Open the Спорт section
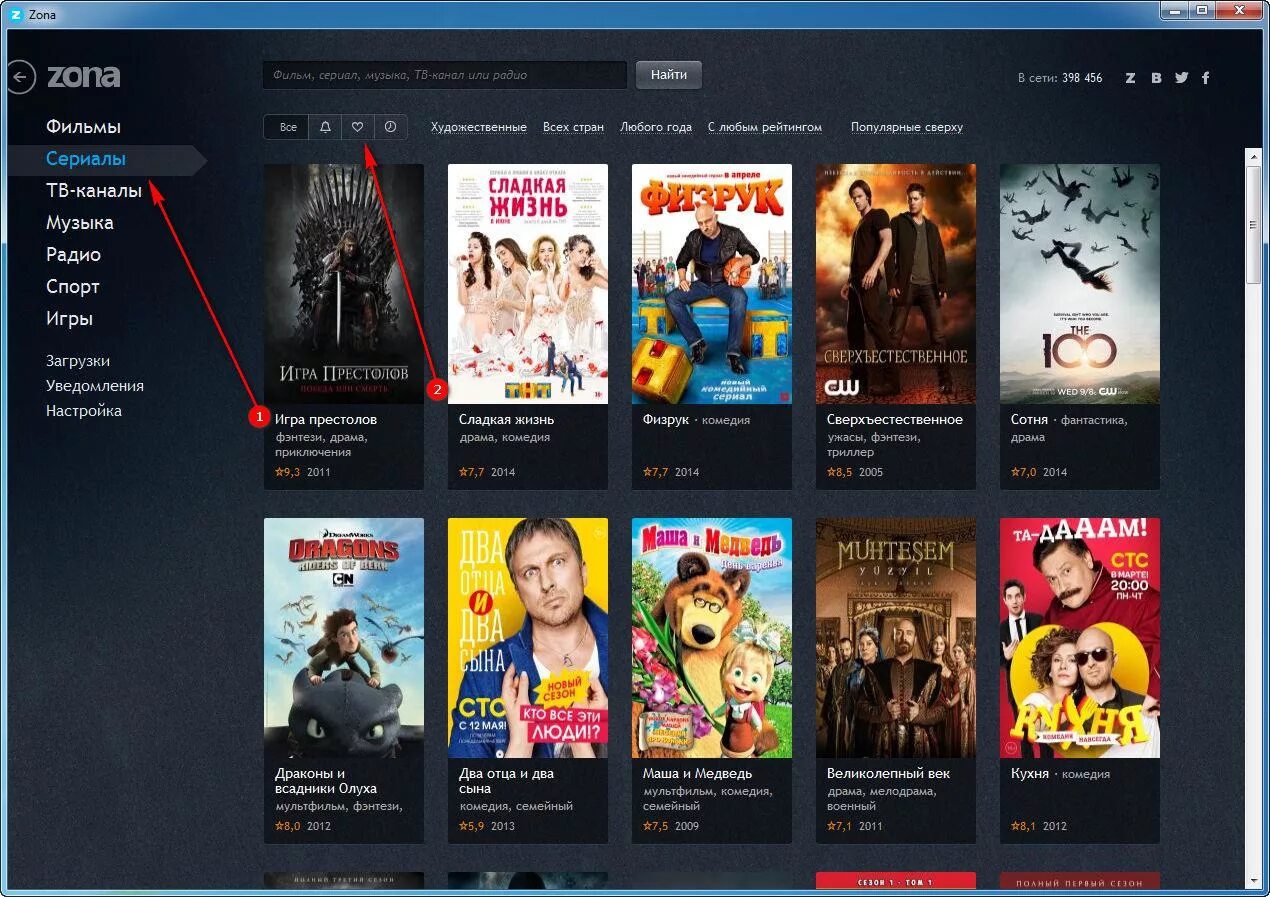The width and height of the screenshot is (1270, 897). (x=73, y=287)
